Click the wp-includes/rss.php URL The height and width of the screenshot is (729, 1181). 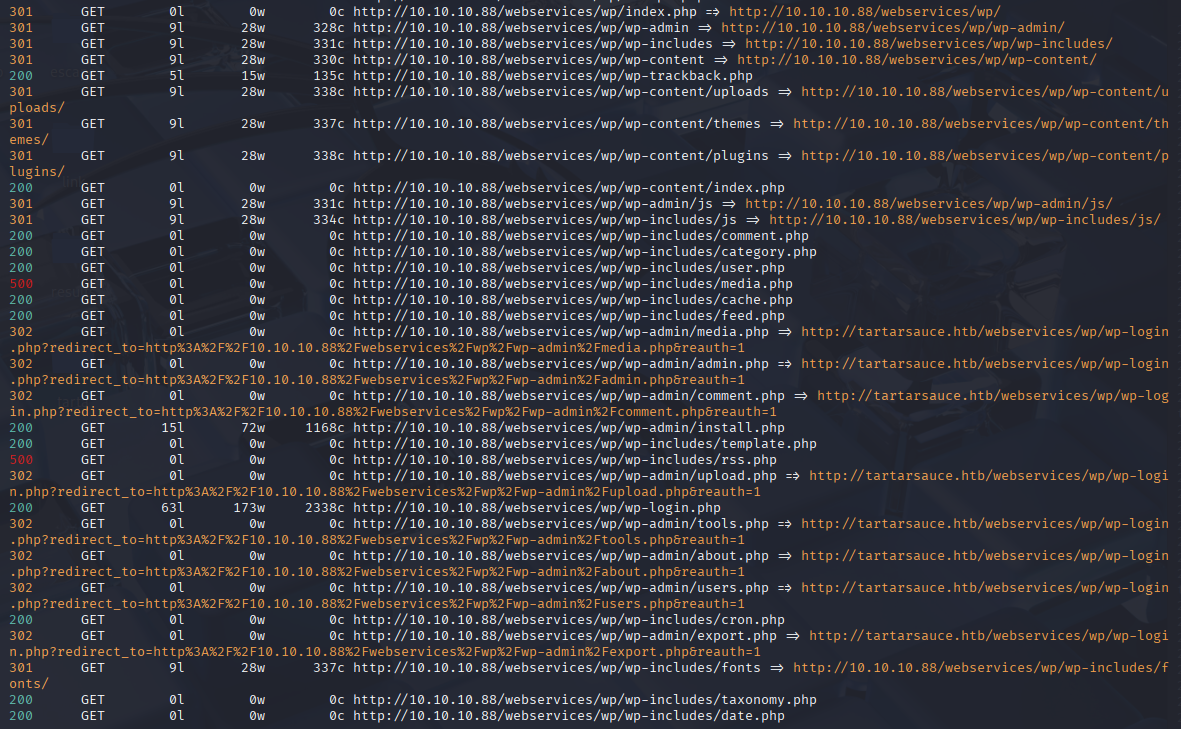565,459
